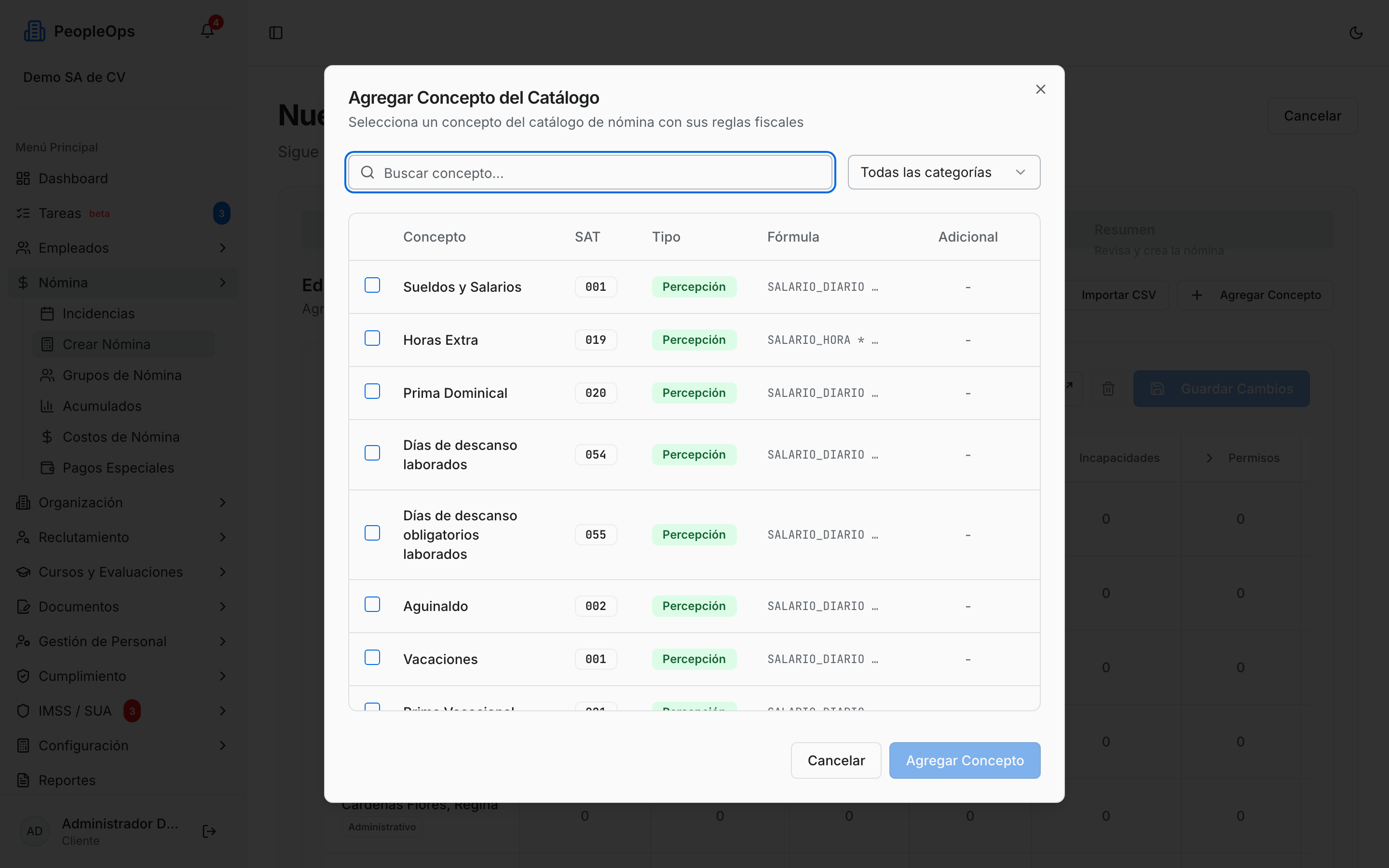The width and height of the screenshot is (1389, 868).
Task: Click the Dashboard grid icon
Action: point(23,178)
